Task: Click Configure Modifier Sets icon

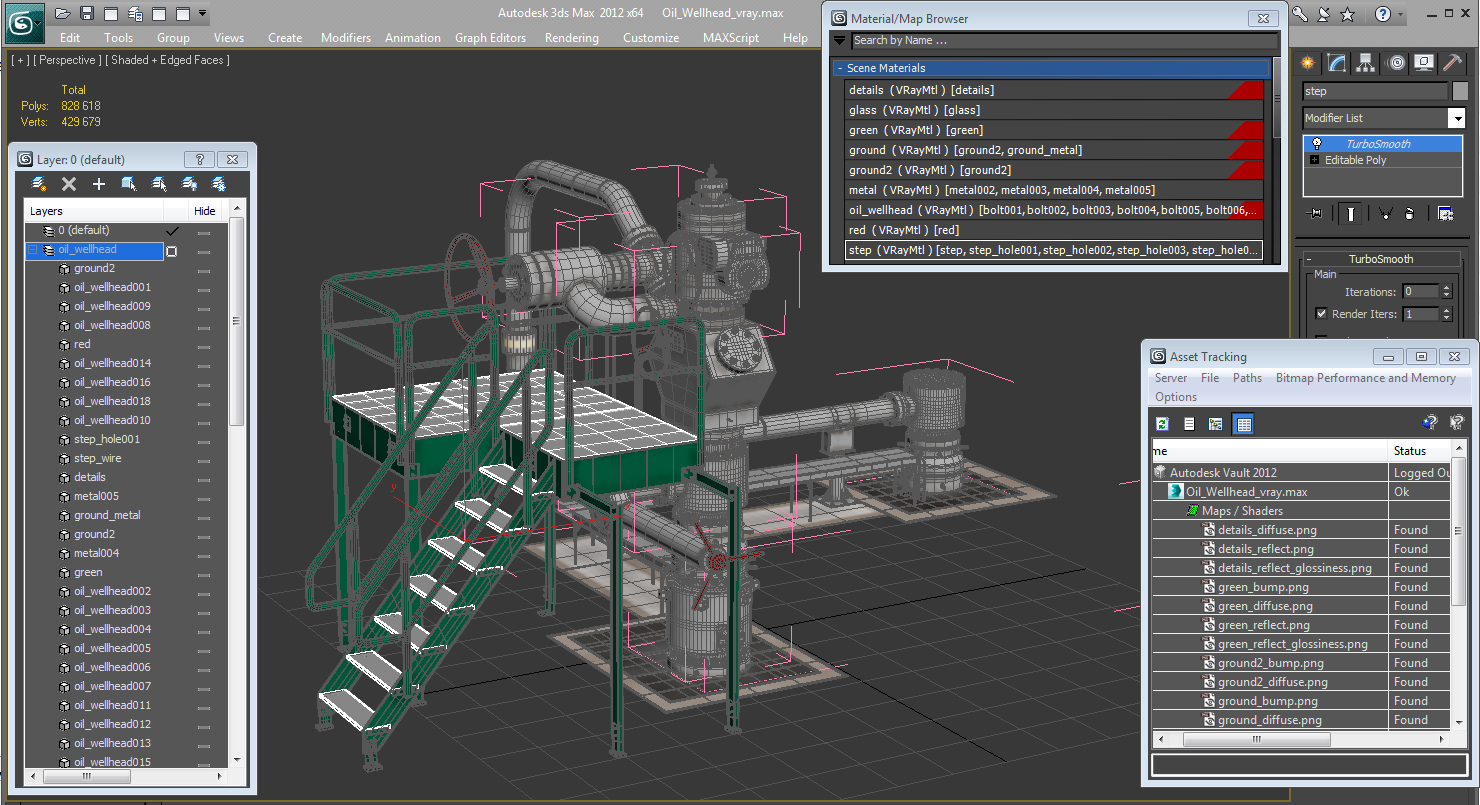Action: click(1445, 213)
